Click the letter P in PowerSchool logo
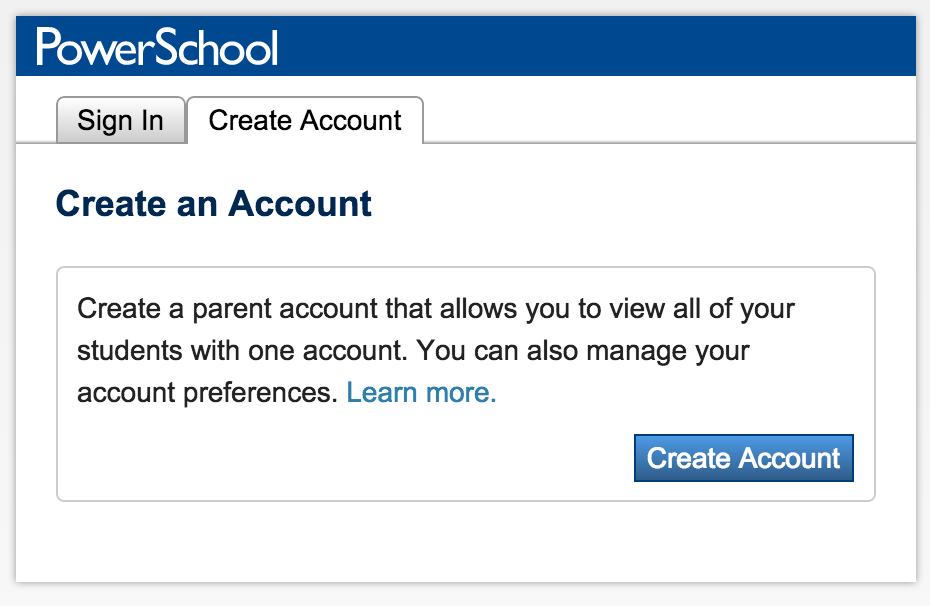The image size is (930, 606). (49, 47)
